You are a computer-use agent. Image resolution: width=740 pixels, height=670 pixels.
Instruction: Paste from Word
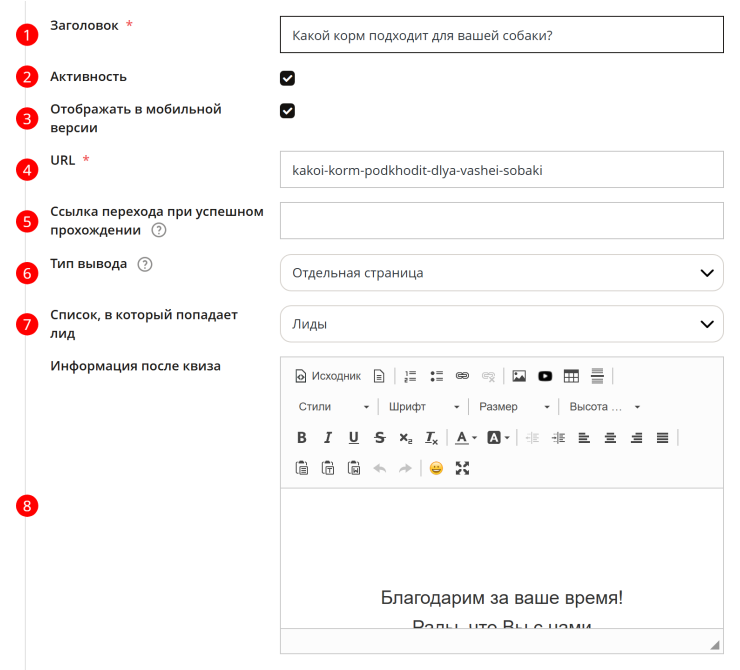[x=353, y=468]
